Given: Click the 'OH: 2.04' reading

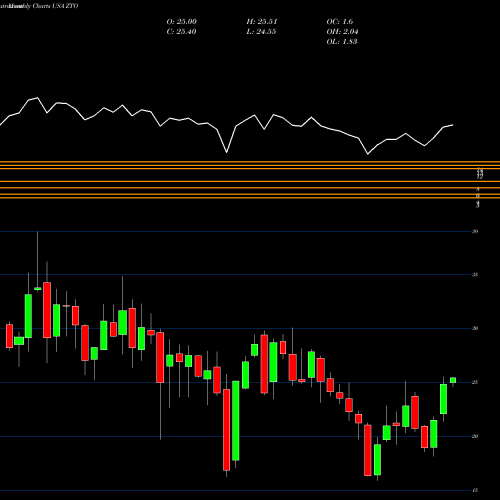Looking at the screenshot, I should click(342, 32).
